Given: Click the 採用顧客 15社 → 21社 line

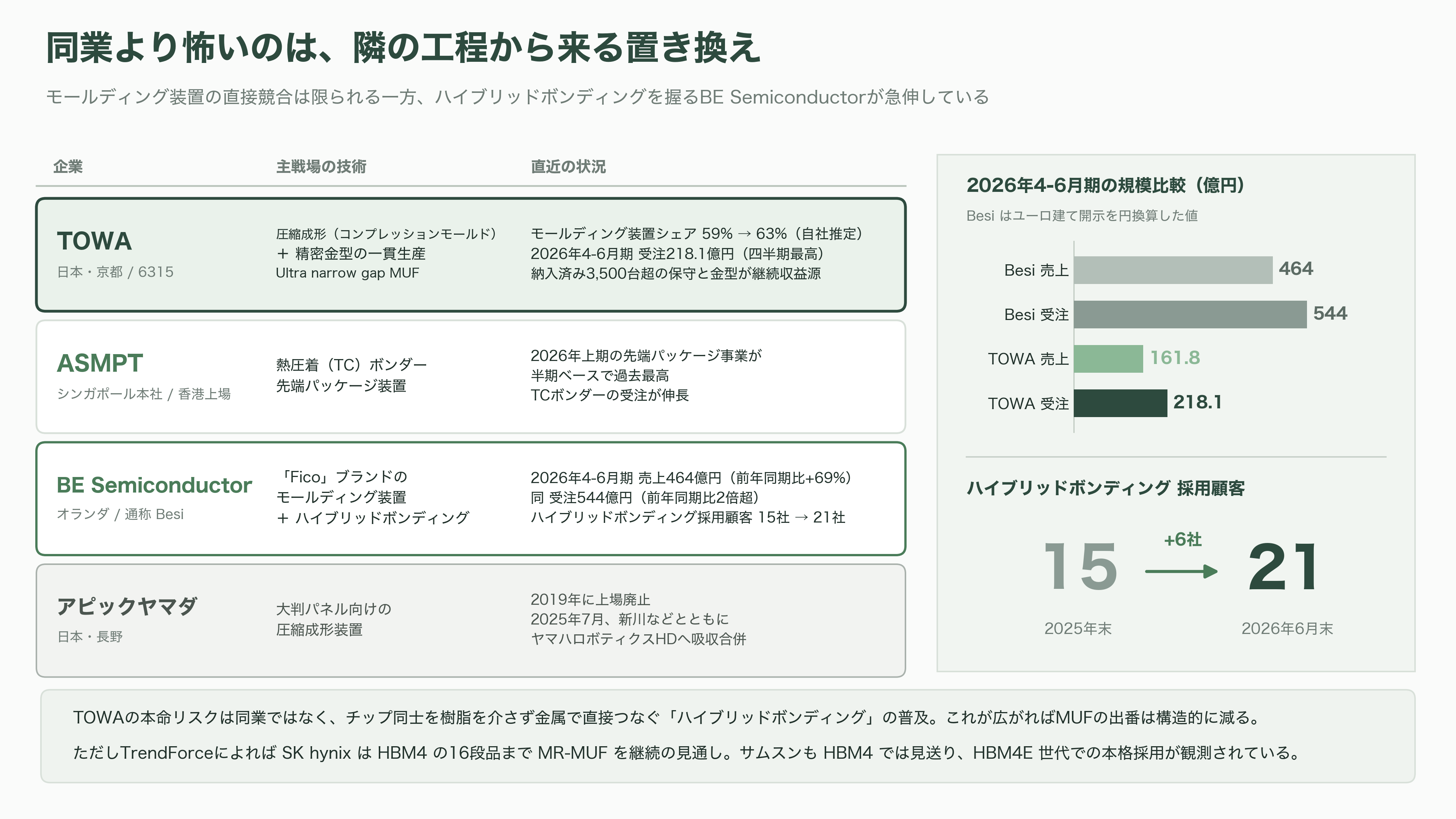Looking at the screenshot, I should tap(688, 517).
